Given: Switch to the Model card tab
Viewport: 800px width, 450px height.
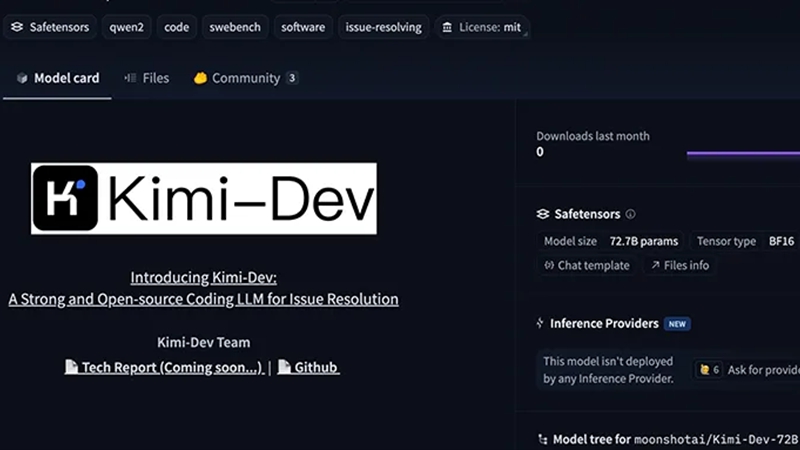Looking at the screenshot, I should (58, 78).
